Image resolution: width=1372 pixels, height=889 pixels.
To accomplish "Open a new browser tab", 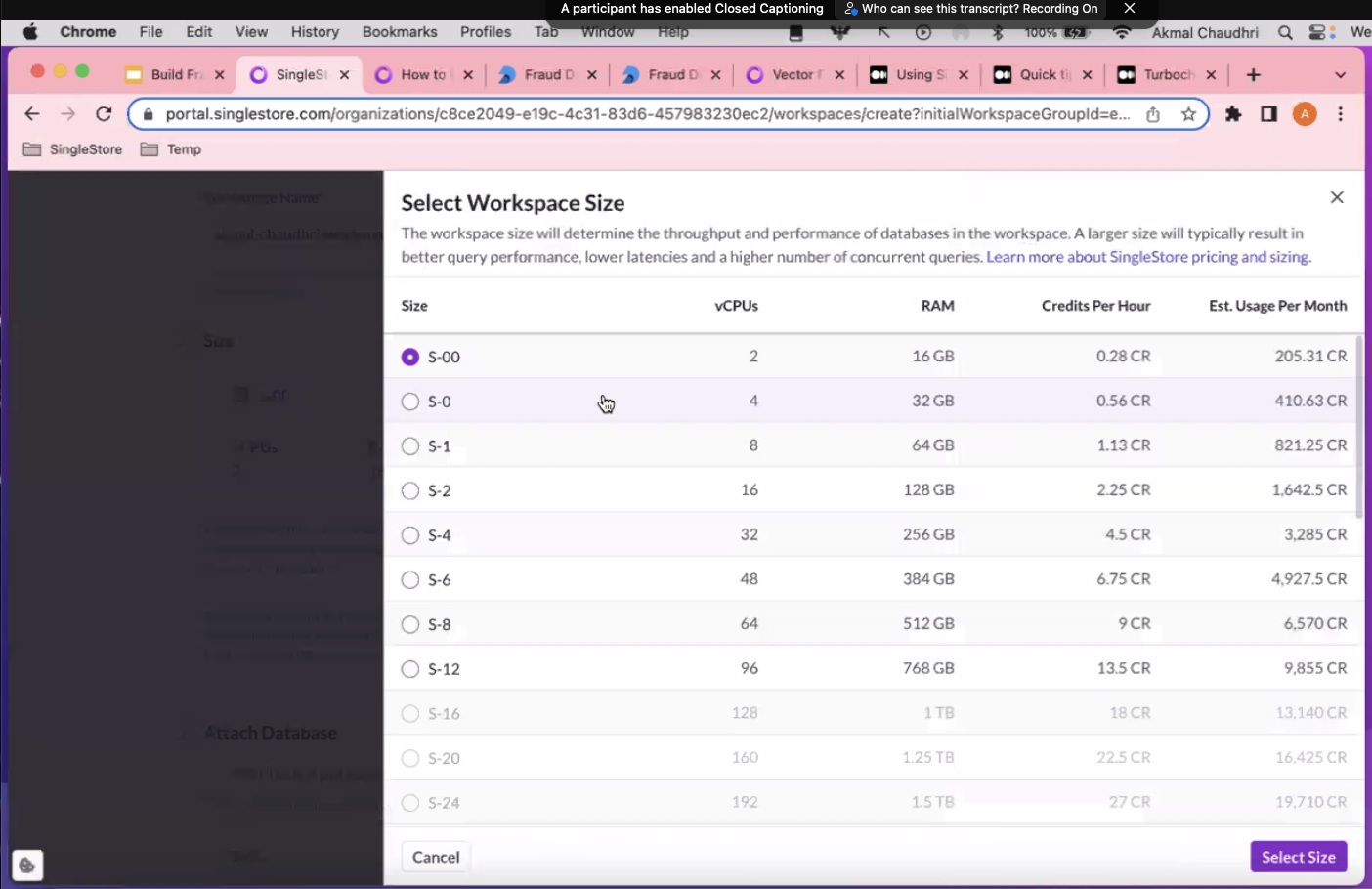I will click(1254, 75).
